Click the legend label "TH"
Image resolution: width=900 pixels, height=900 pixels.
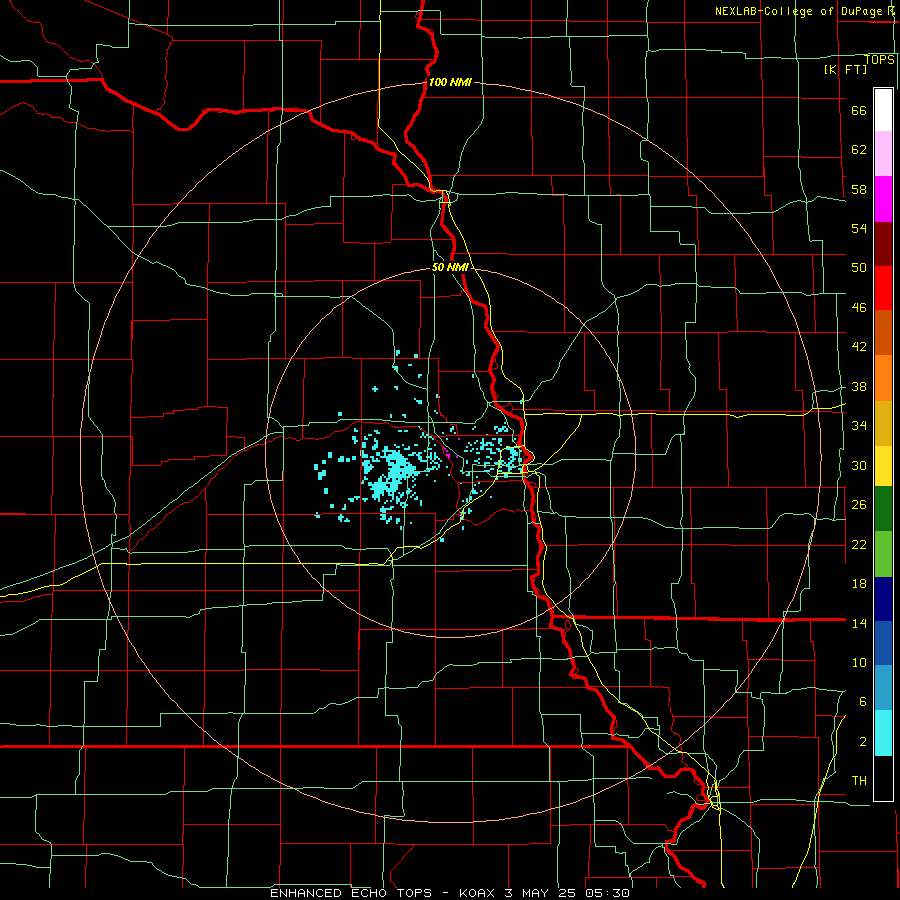(859, 781)
